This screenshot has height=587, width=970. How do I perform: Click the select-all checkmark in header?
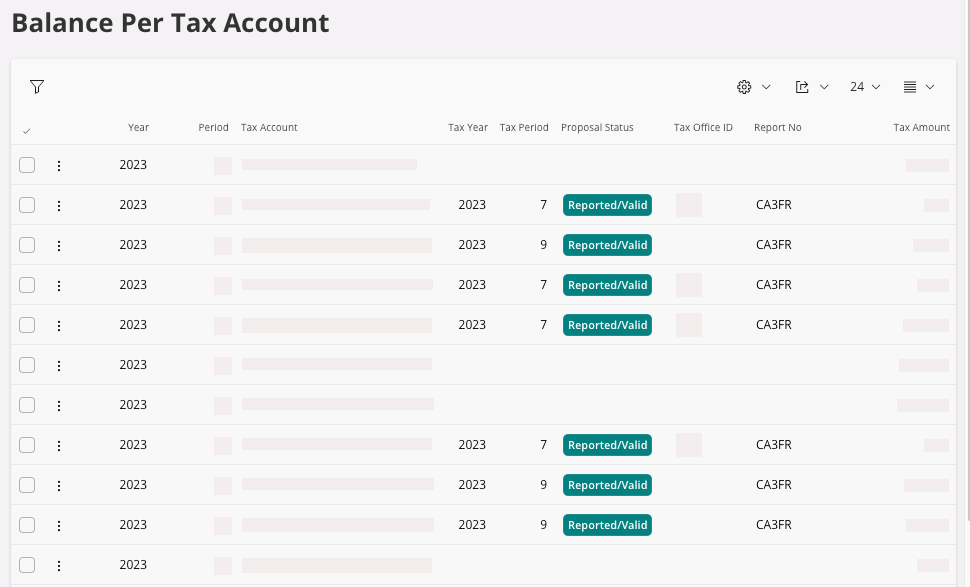pos(27,129)
